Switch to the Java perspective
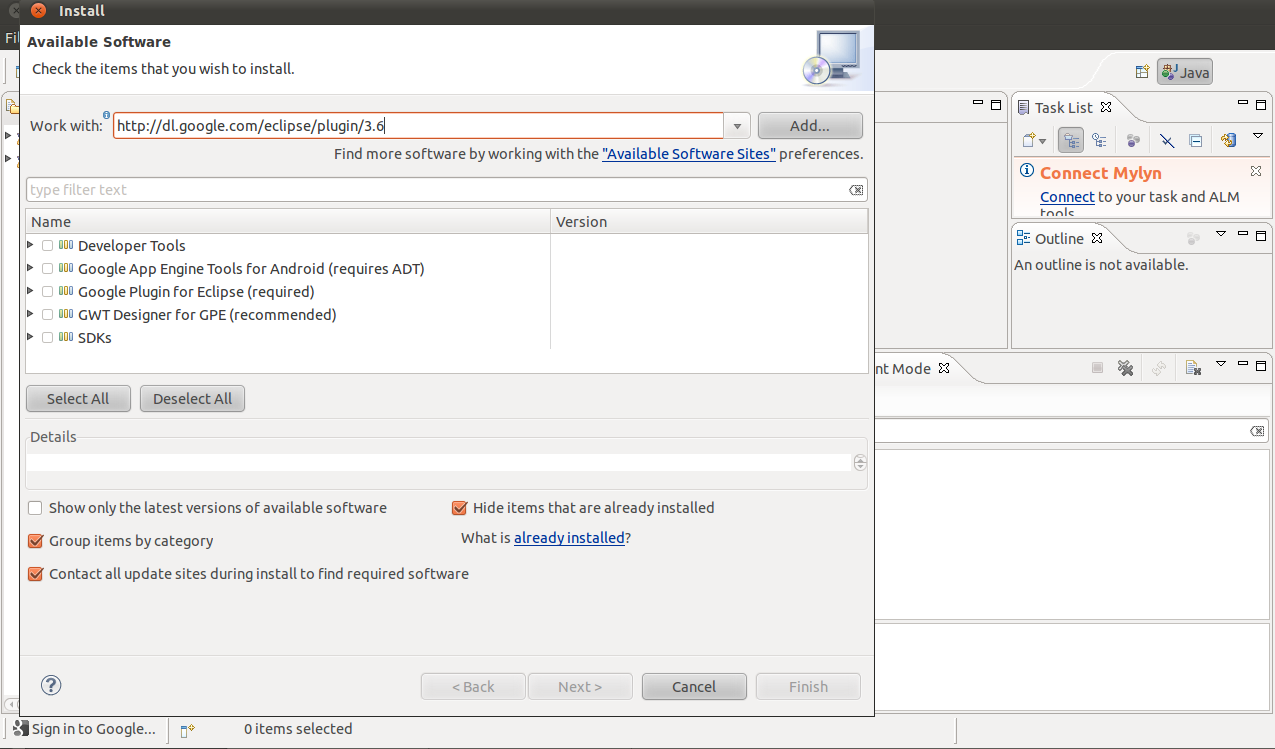The image size is (1275, 749). (x=1185, y=72)
